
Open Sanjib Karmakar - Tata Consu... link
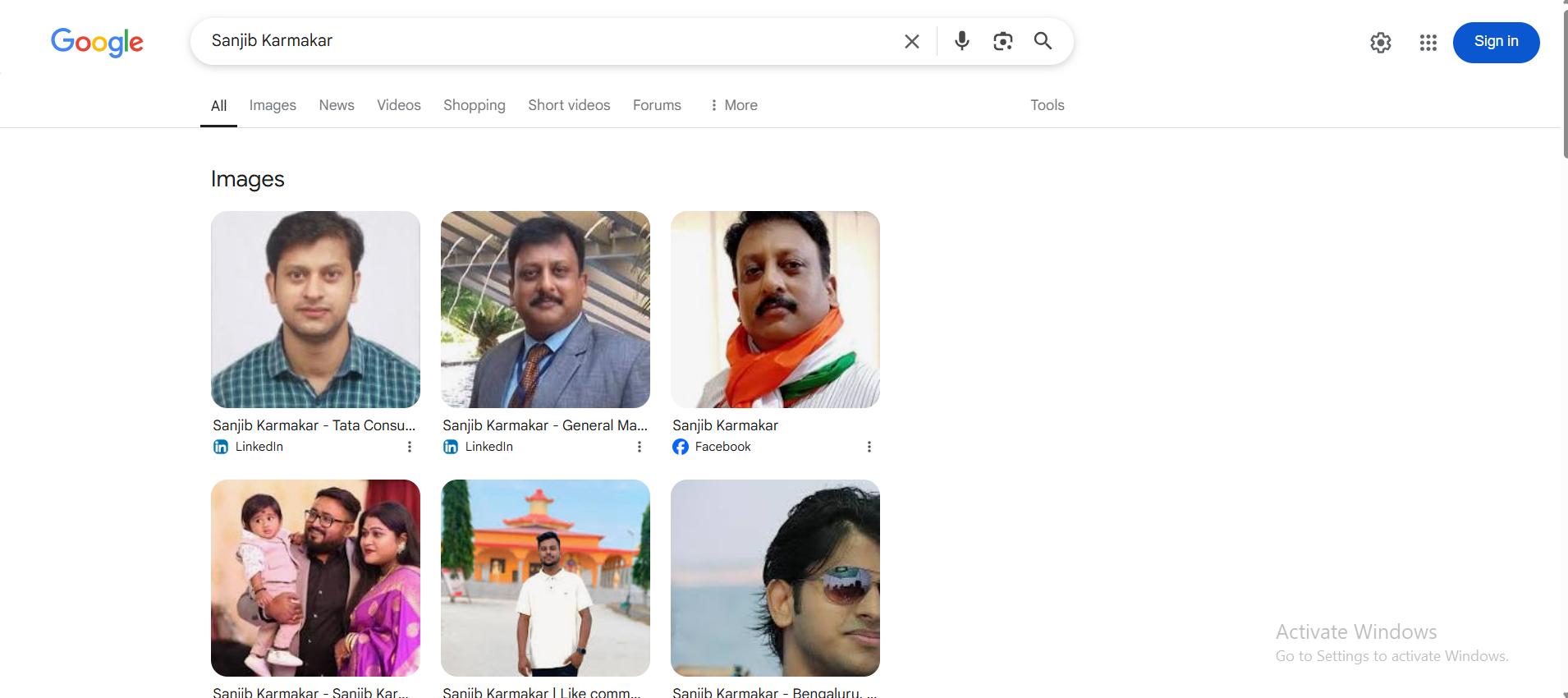pos(314,425)
